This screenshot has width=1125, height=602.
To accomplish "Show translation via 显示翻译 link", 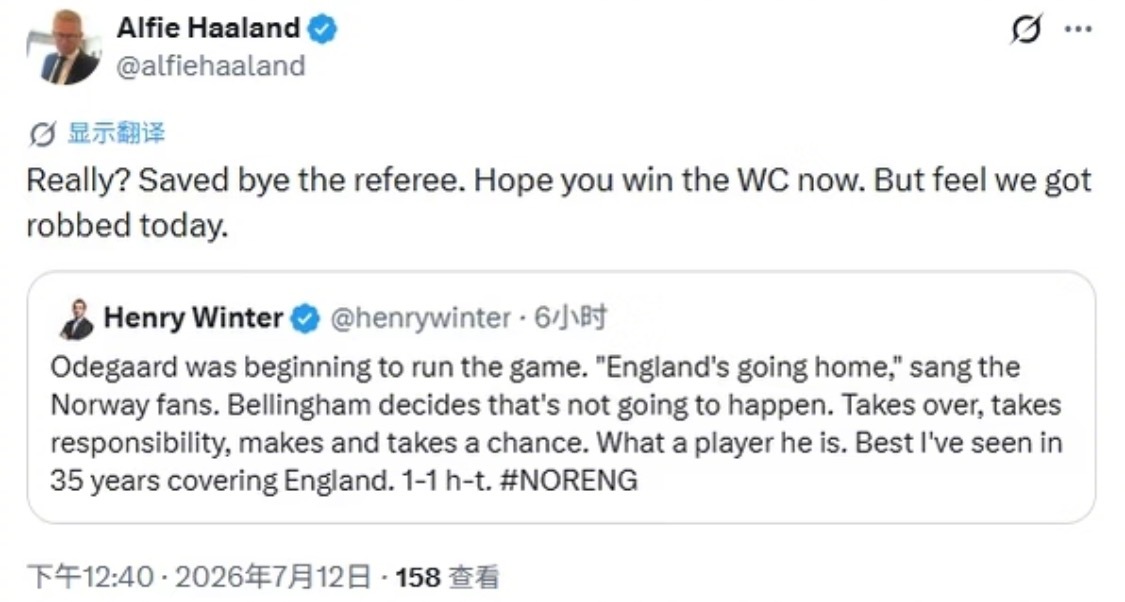I will [116, 133].
